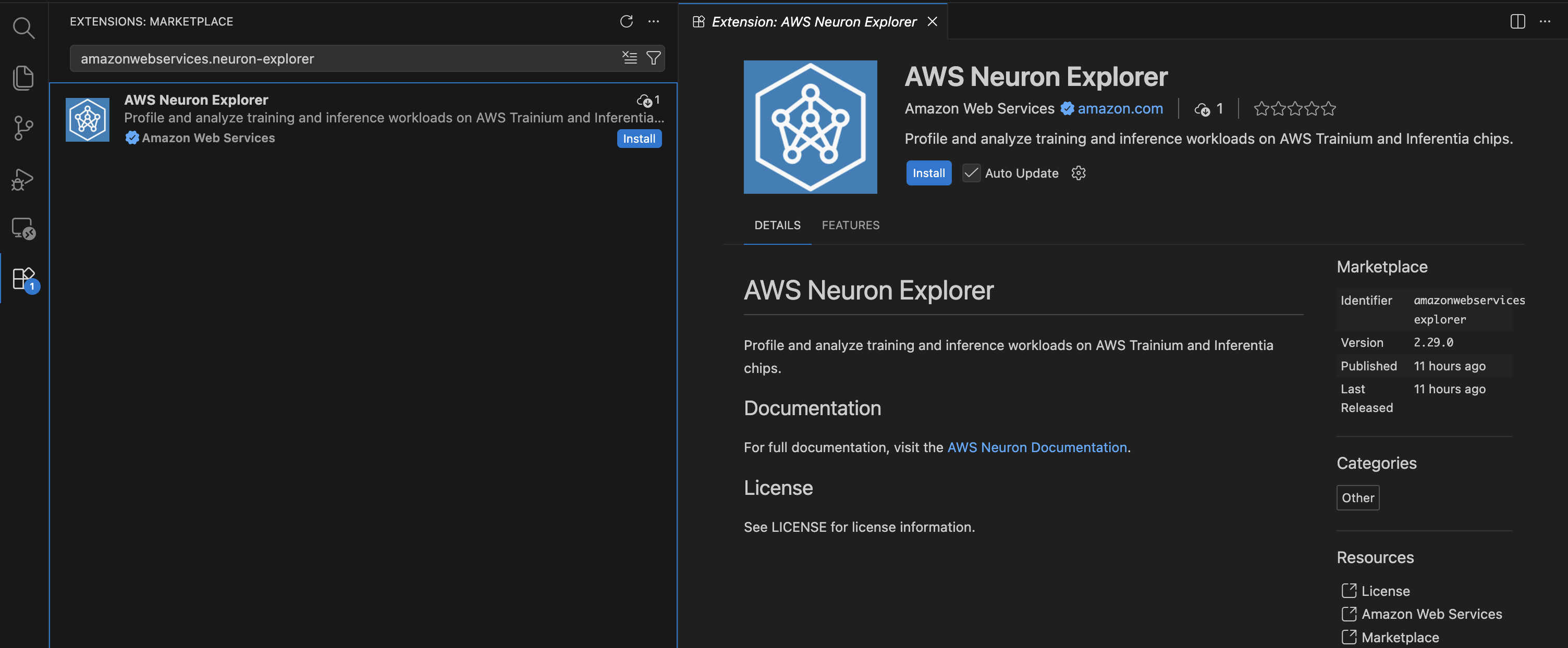
Task: Click the Published '11 hours ago' value
Action: tap(1449, 366)
